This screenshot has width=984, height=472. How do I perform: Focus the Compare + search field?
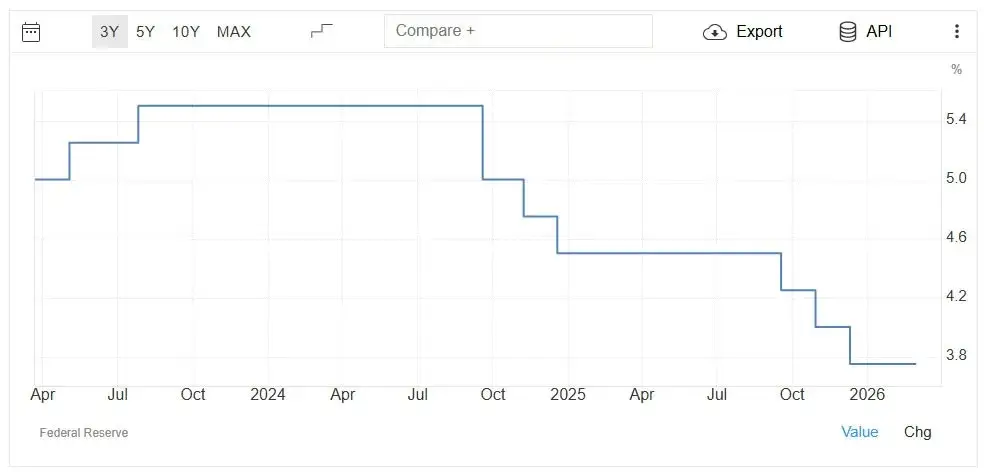518,31
